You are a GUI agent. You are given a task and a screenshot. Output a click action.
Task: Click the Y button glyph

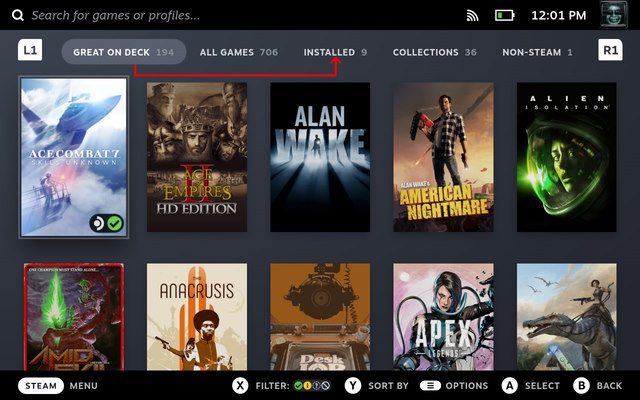[x=353, y=386]
